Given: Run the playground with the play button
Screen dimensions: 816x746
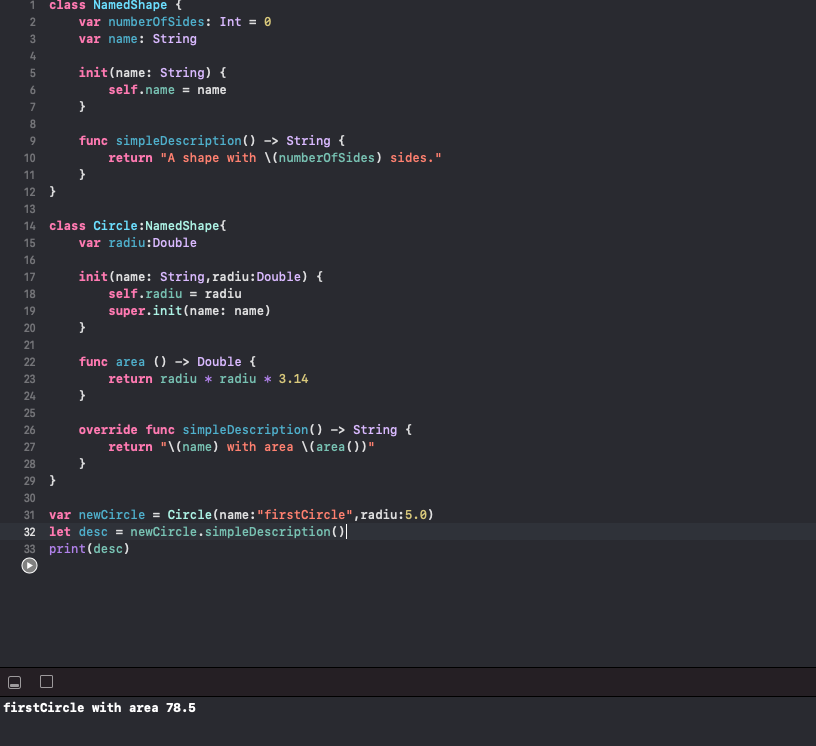Looking at the screenshot, I should [29, 565].
